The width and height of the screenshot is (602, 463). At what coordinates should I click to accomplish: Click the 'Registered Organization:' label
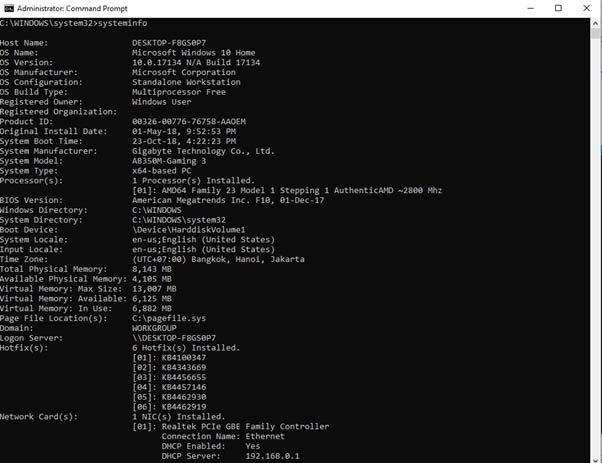point(58,112)
